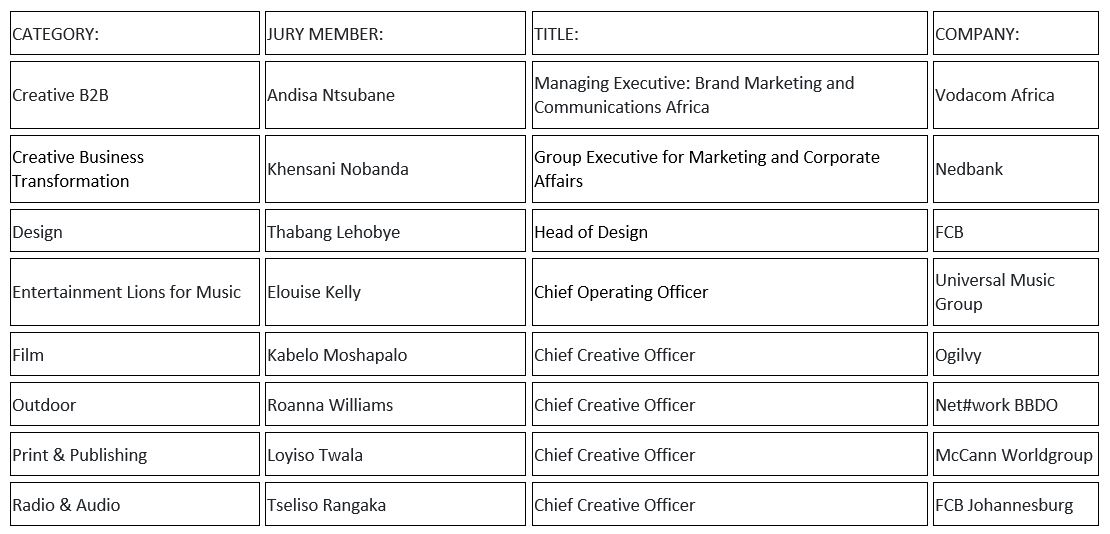This screenshot has height=534, width=1110.
Task: Select the Nedbank company cell
Action: (x=1016, y=169)
